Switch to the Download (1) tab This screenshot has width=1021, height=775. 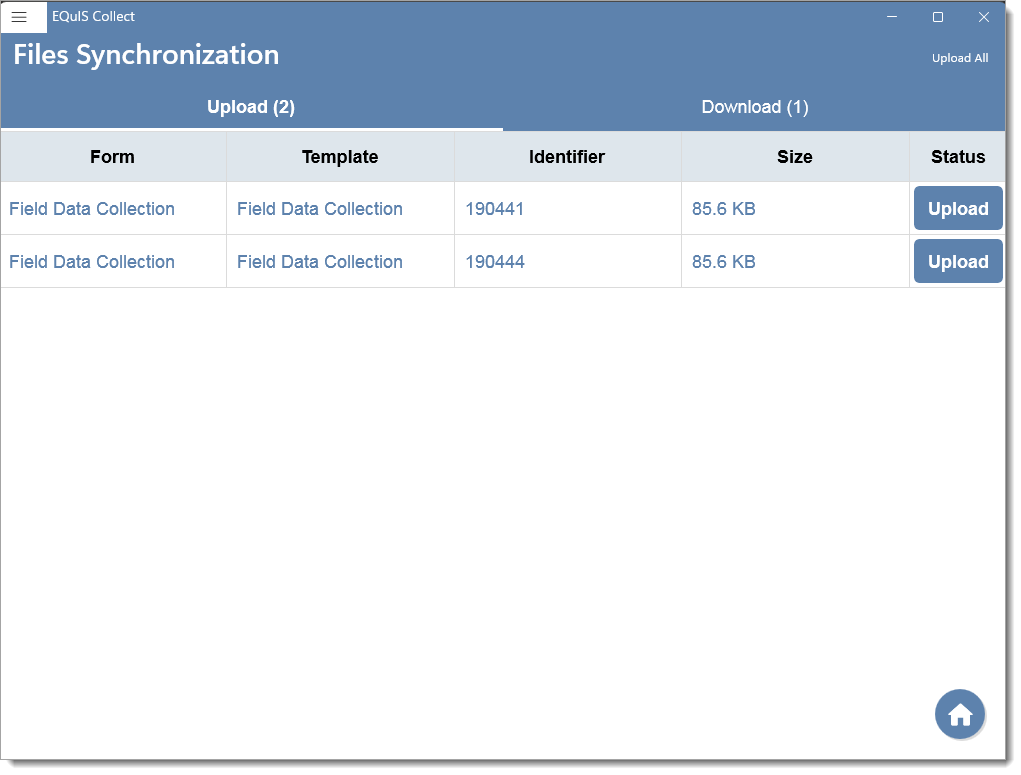tap(755, 107)
